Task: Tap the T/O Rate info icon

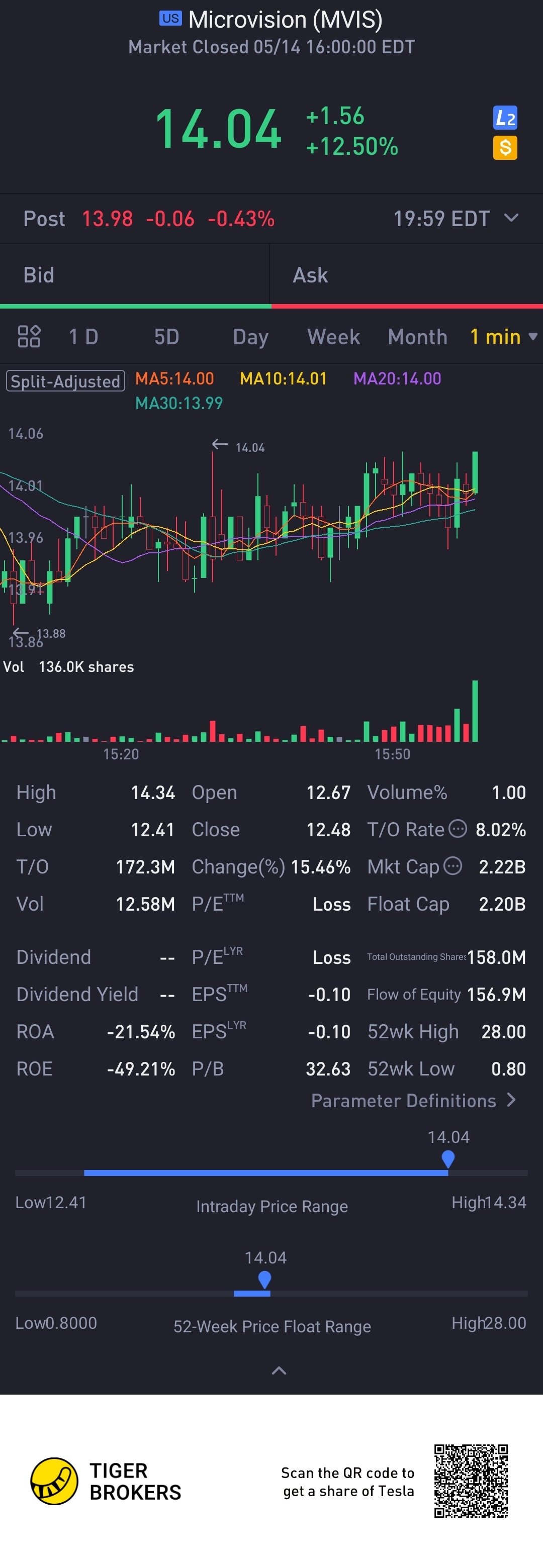Action: [457, 828]
